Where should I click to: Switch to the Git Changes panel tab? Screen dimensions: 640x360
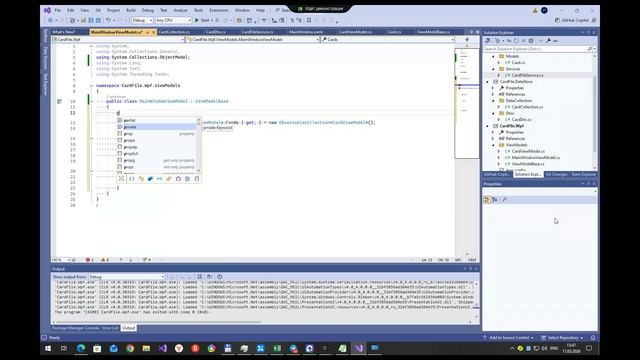pyautogui.click(x=556, y=174)
